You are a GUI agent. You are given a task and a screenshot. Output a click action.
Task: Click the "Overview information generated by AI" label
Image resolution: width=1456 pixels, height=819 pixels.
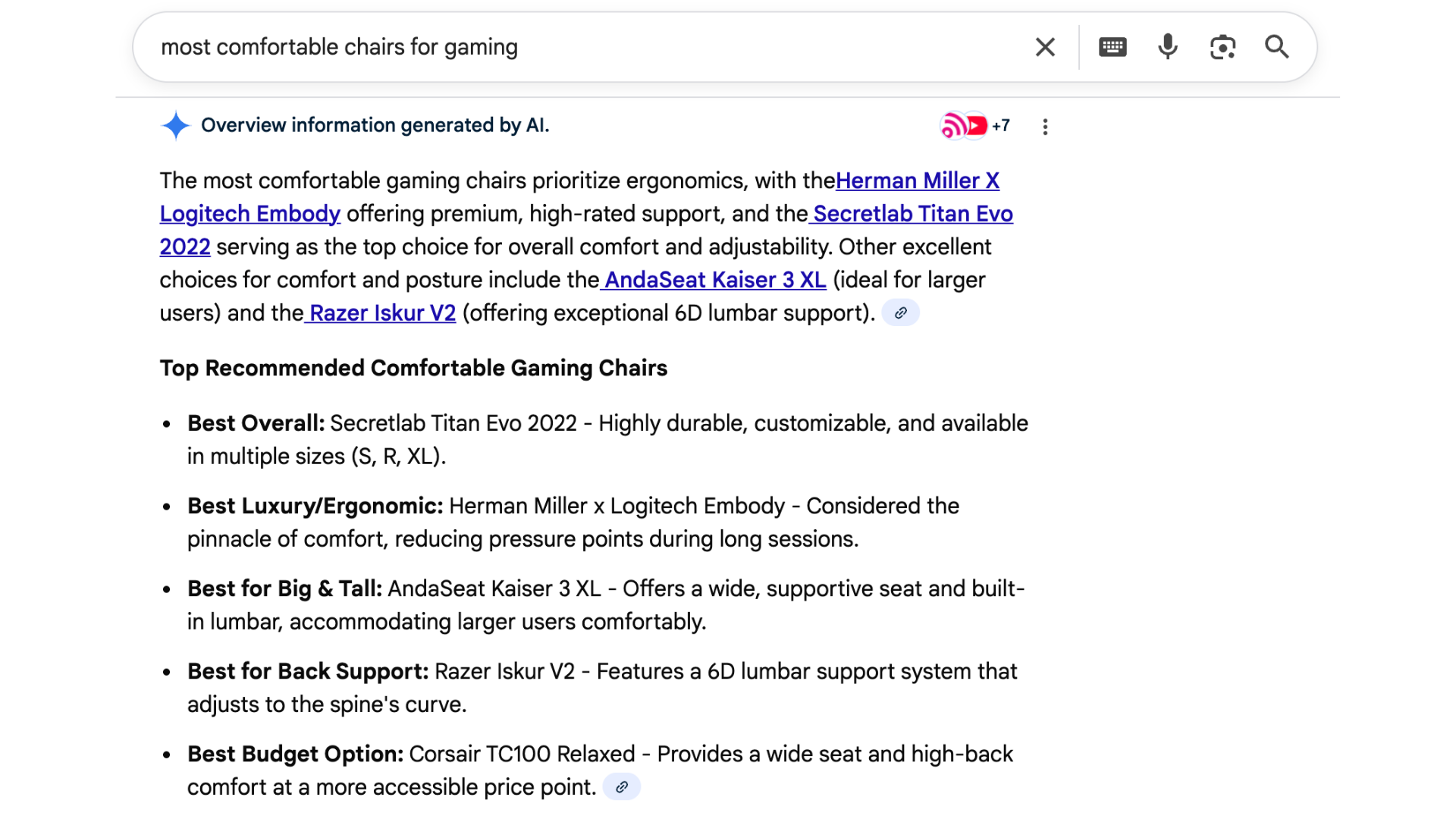coord(375,125)
